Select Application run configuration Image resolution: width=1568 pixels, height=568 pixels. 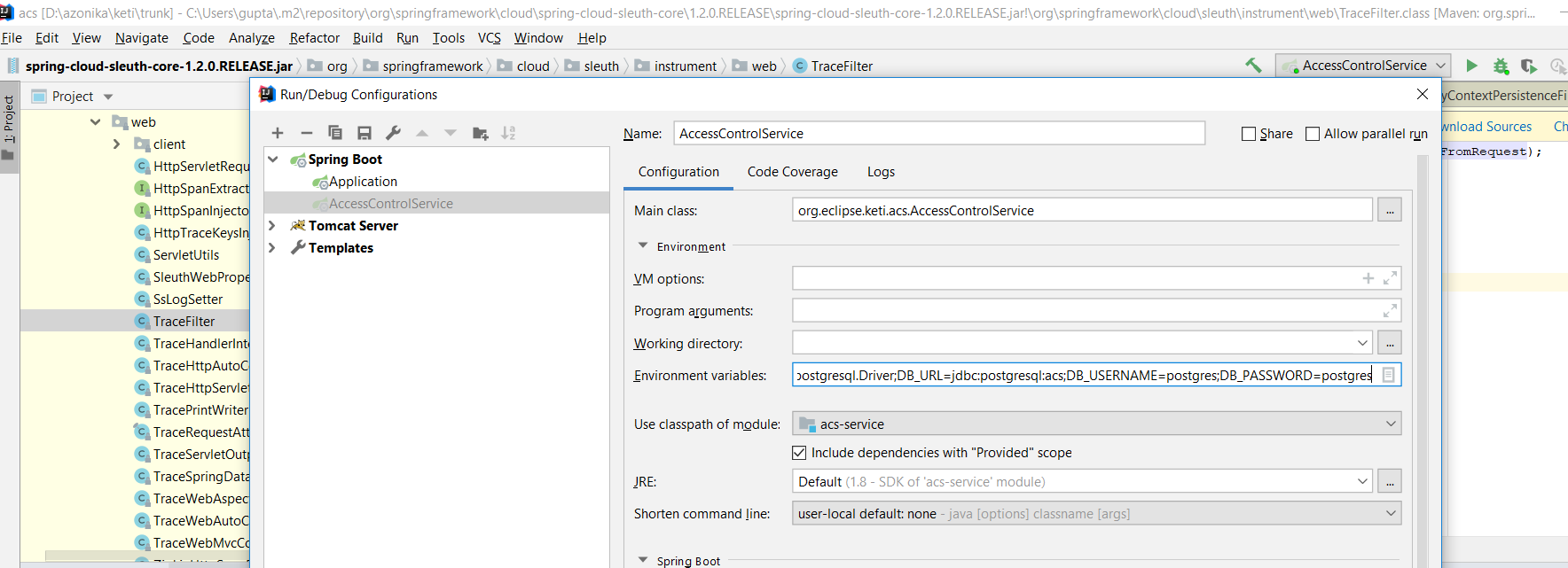coord(363,182)
